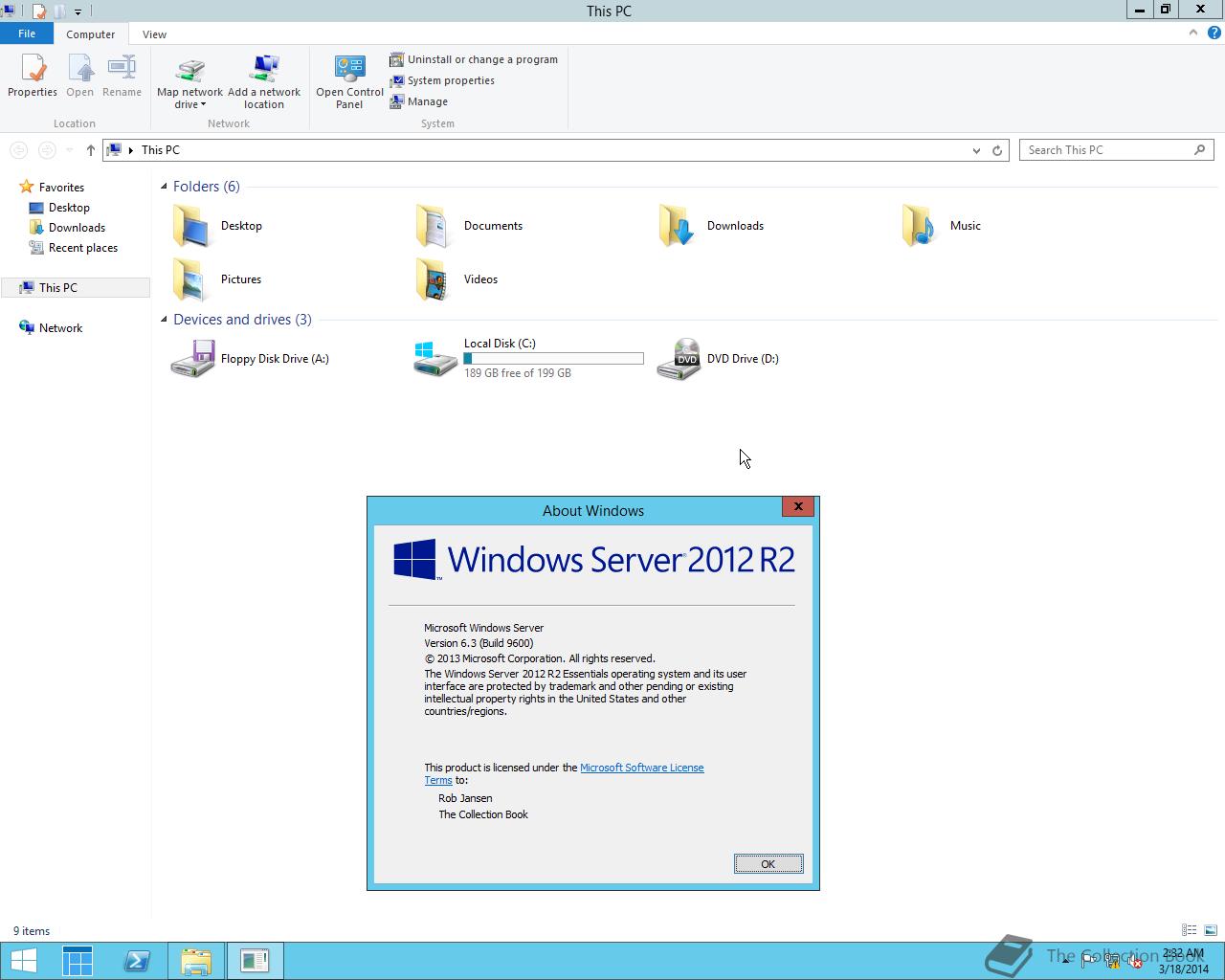Image resolution: width=1225 pixels, height=980 pixels.
Task: Open System properties from ribbon
Action: [442, 80]
